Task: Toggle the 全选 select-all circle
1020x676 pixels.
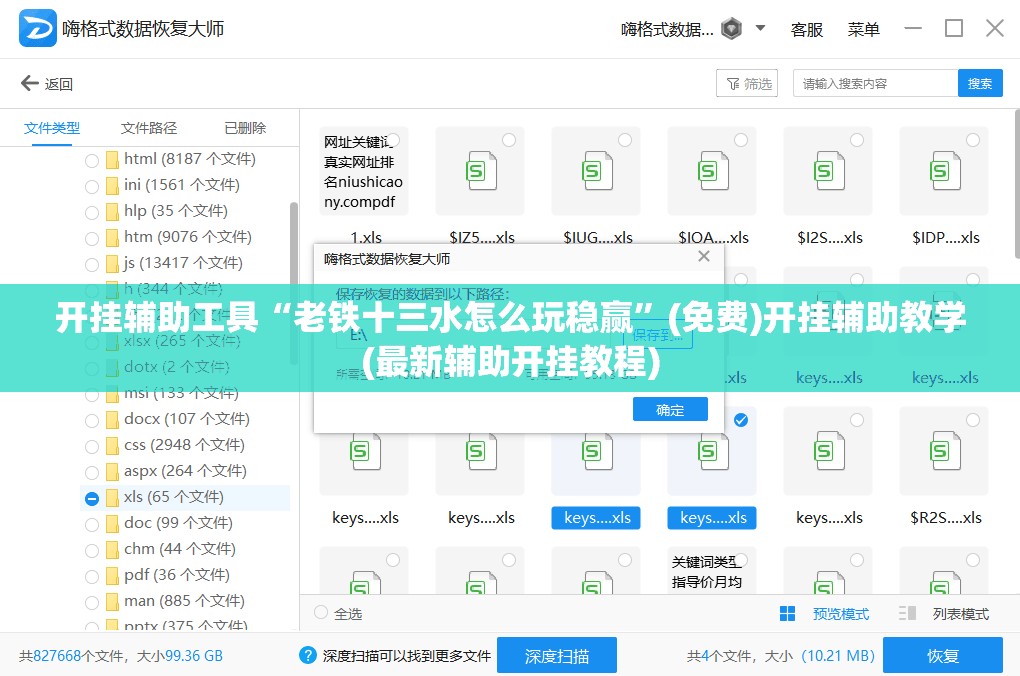Action: click(x=321, y=612)
